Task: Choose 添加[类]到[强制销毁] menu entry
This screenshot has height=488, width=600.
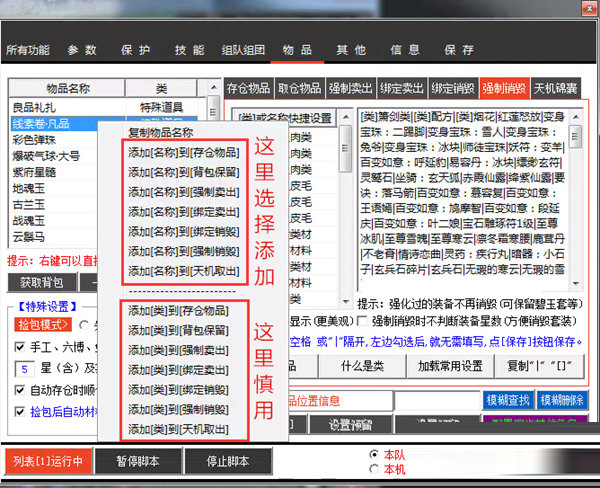Action: [178, 410]
